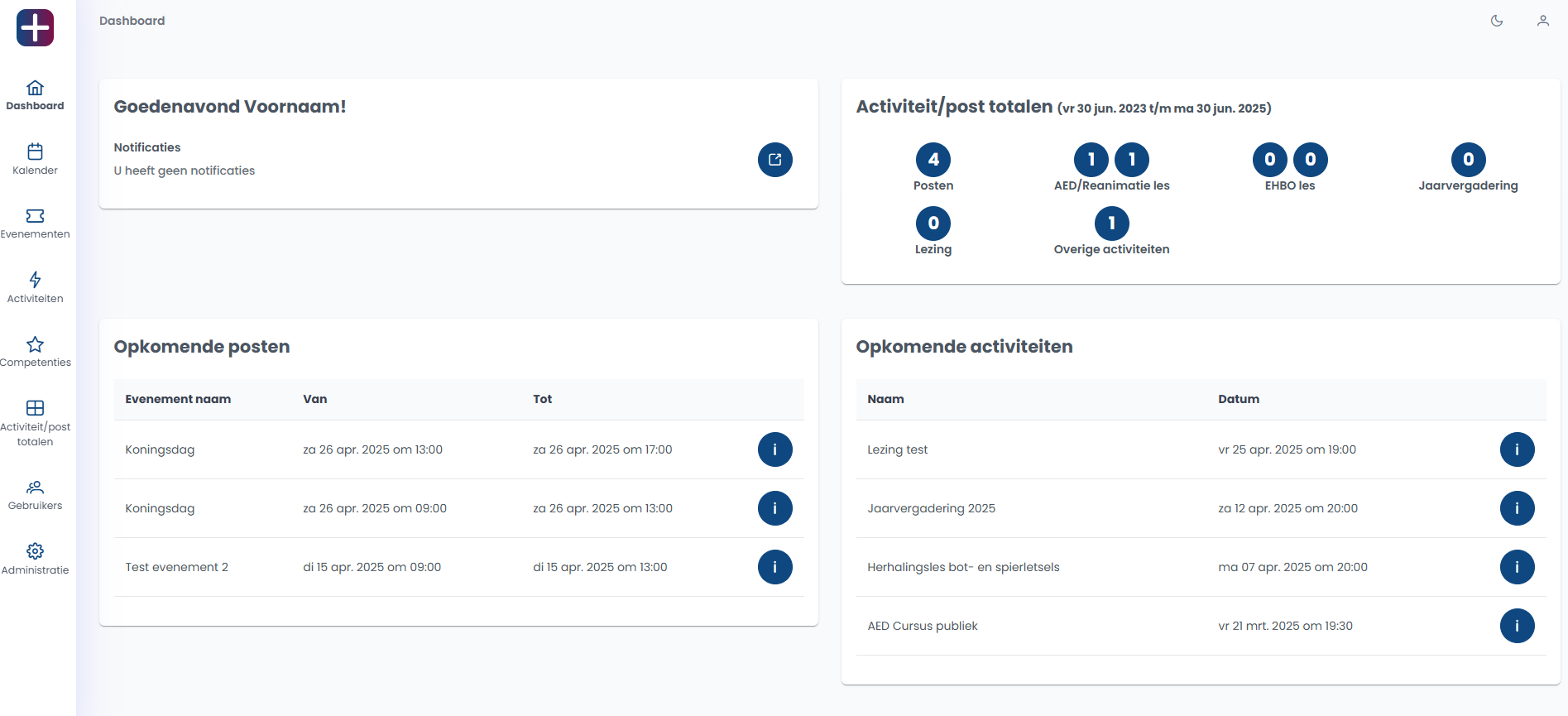
Task: Navigate to Gebruikers in sidebar
Action: coord(35,495)
